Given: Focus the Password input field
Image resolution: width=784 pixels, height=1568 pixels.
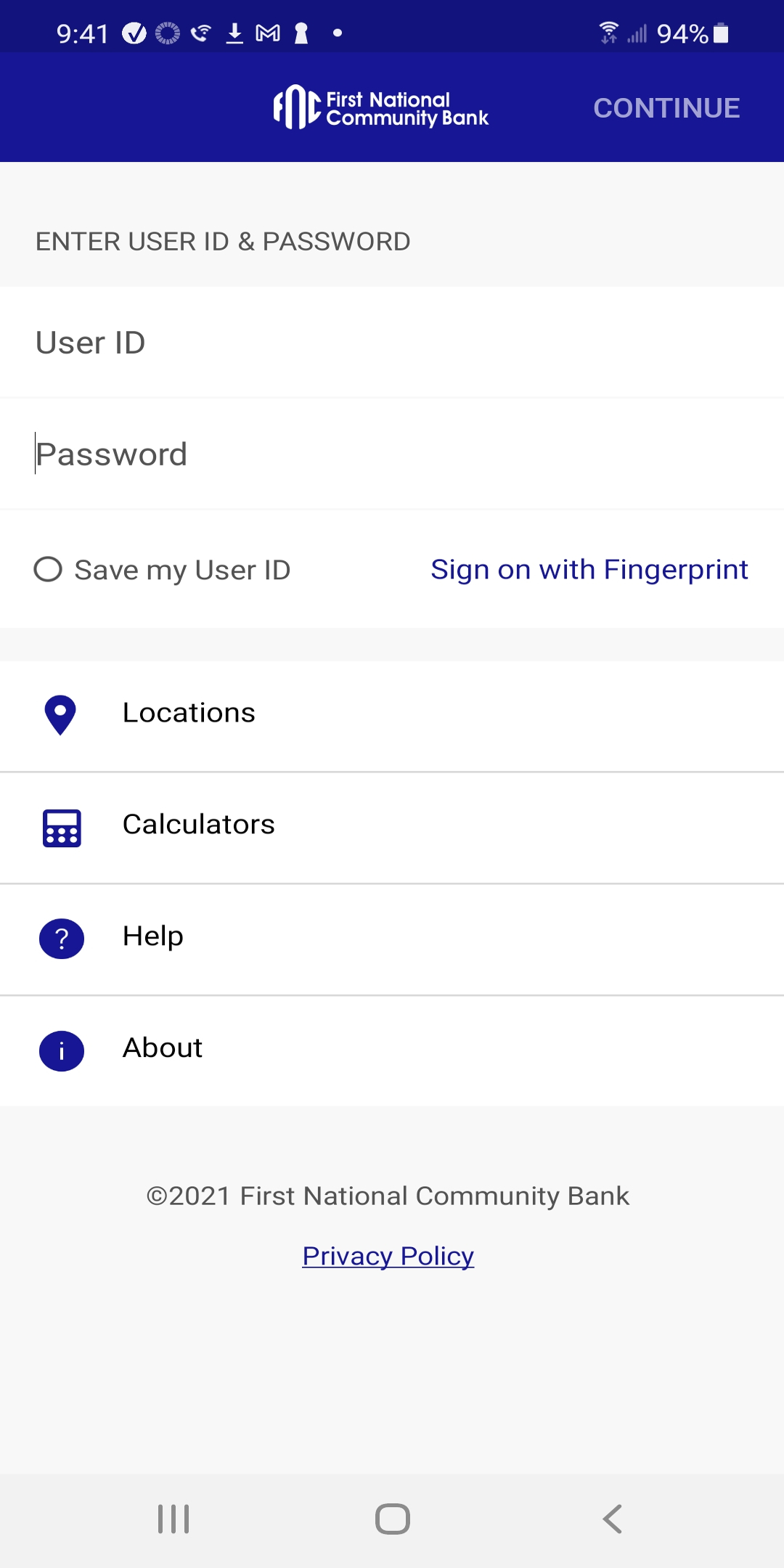Looking at the screenshot, I should (x=392, y=454).
